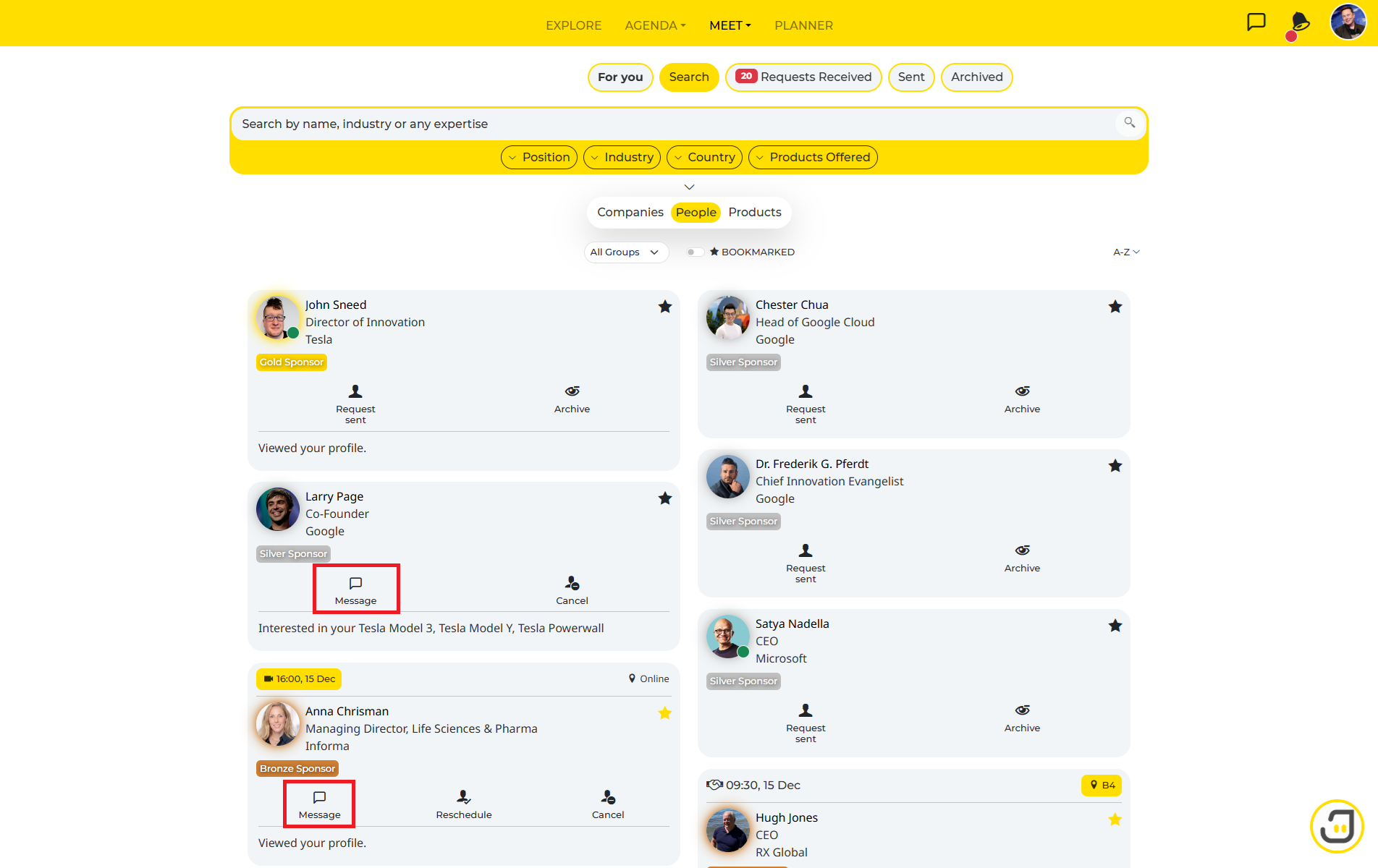Viewport: 1378px width, 868px height.
Task: Switch to the Products view
Action: [x=755, y=212]
